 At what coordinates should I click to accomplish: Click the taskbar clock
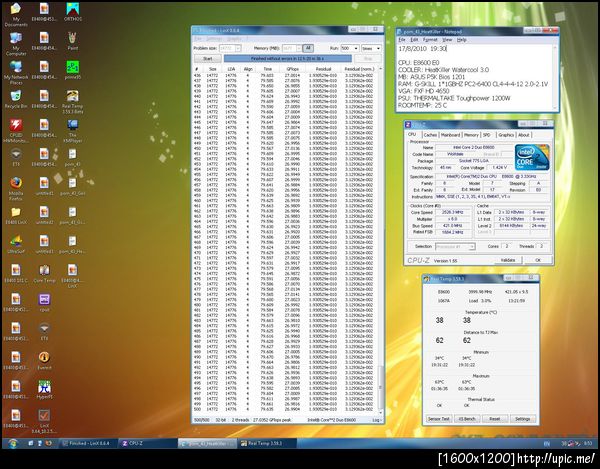pos(587,444)
